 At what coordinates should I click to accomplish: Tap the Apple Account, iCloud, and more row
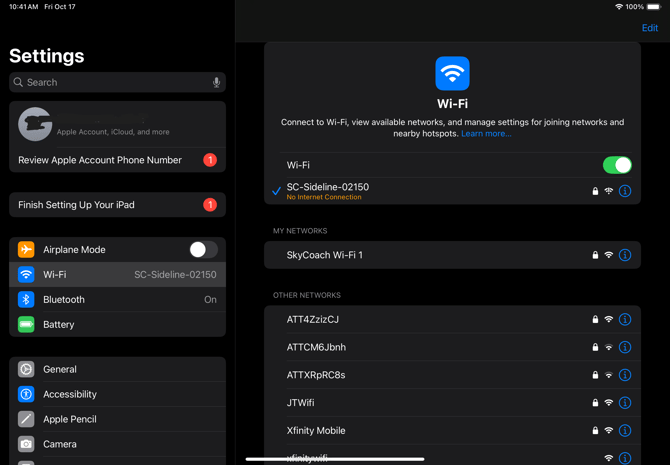click(x=118, y=124)
